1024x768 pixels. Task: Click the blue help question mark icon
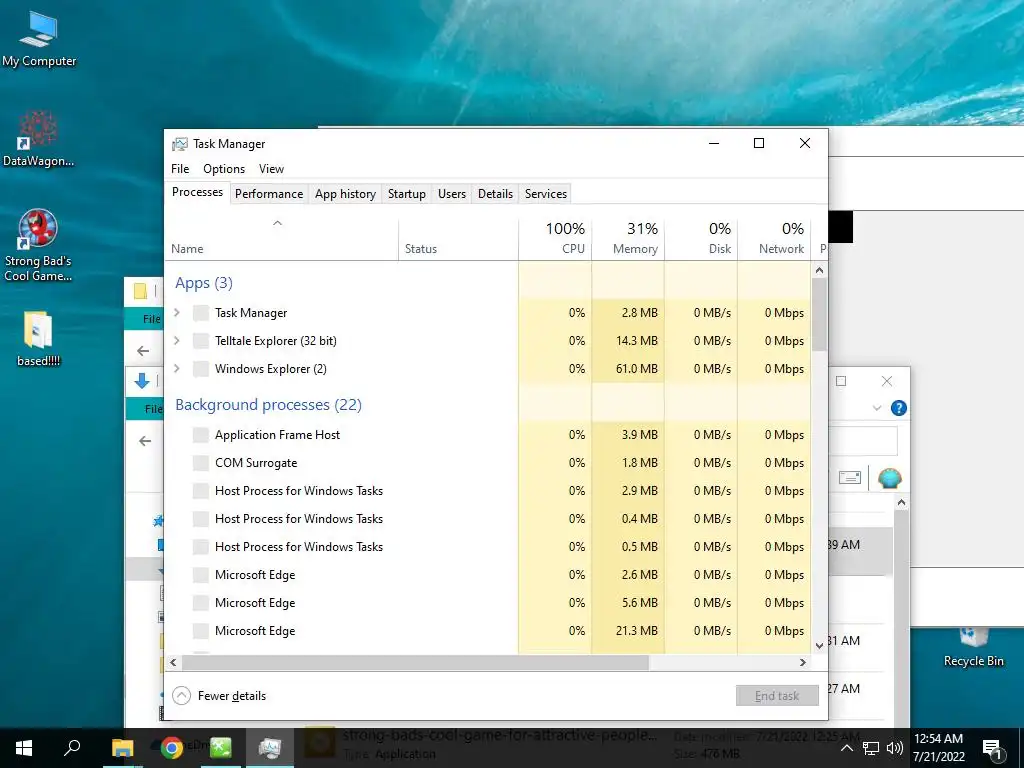point(899,408)
